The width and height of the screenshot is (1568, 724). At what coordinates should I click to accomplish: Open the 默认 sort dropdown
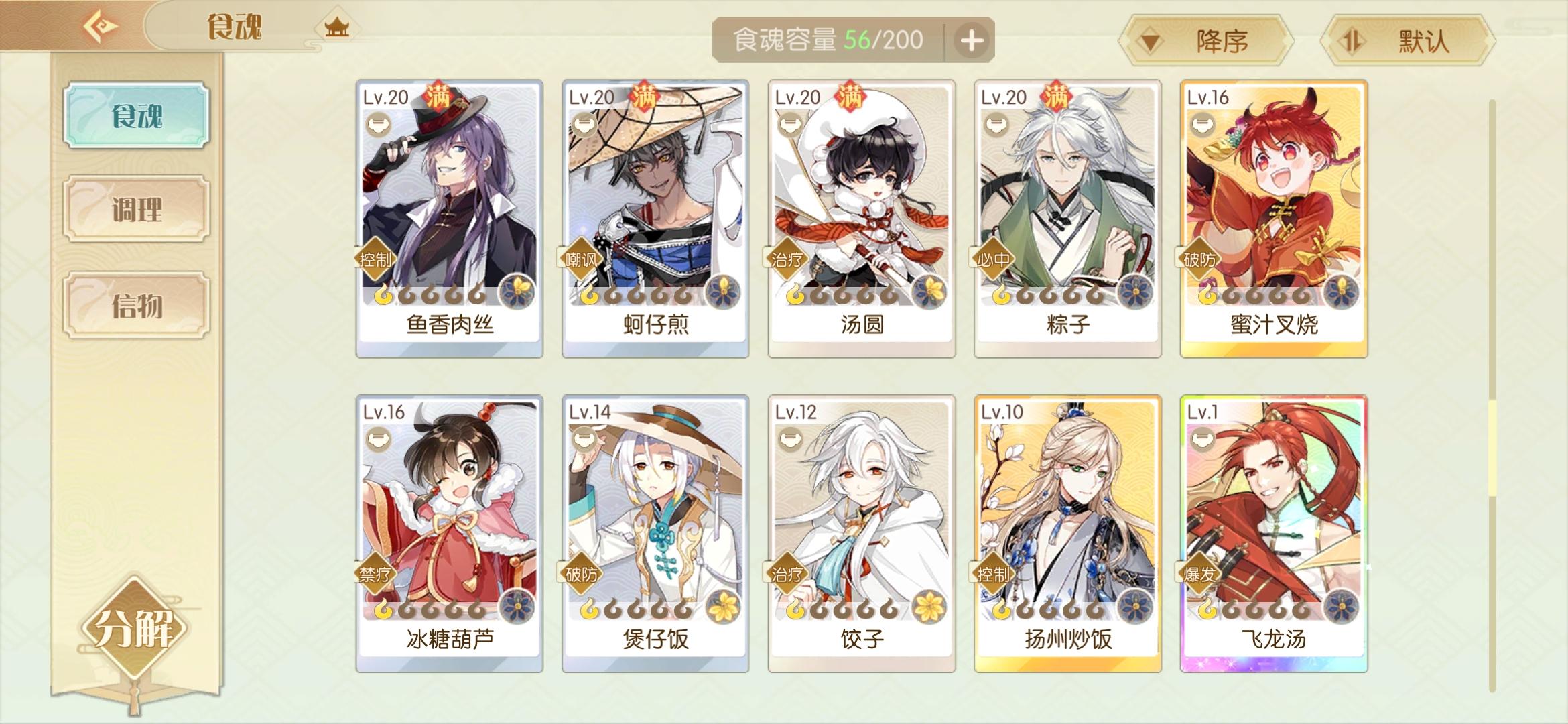click(x=1409, y=41)
